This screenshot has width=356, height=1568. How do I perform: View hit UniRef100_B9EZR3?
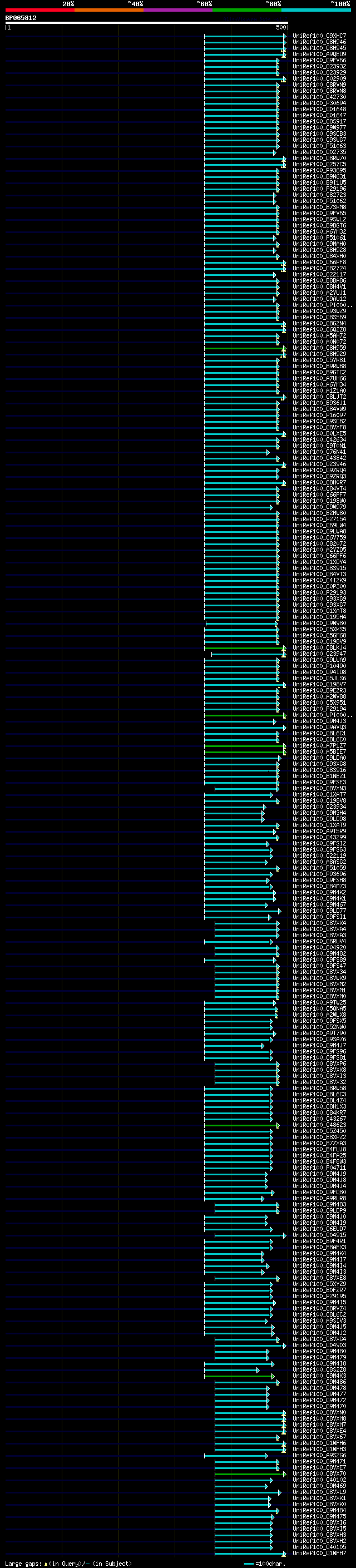(x=319, y=691)
